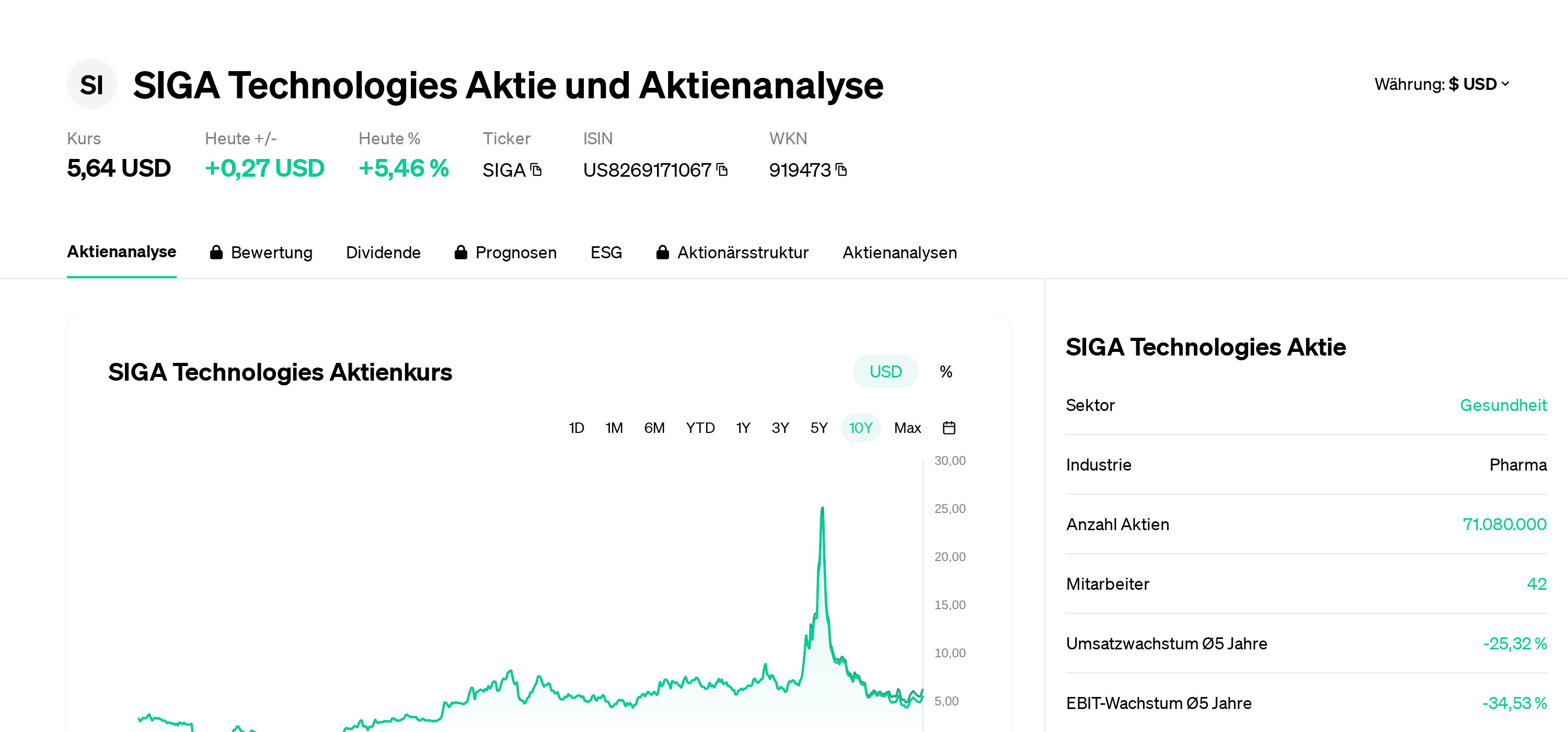1568x732 pixels.
Task: Click the Mitarbeiter value 42
Action: 1536,585
